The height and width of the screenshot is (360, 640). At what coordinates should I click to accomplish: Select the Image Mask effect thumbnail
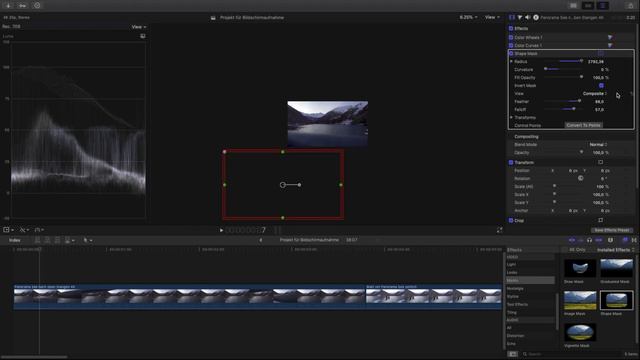pyautogui.click(x=580, y=301)
